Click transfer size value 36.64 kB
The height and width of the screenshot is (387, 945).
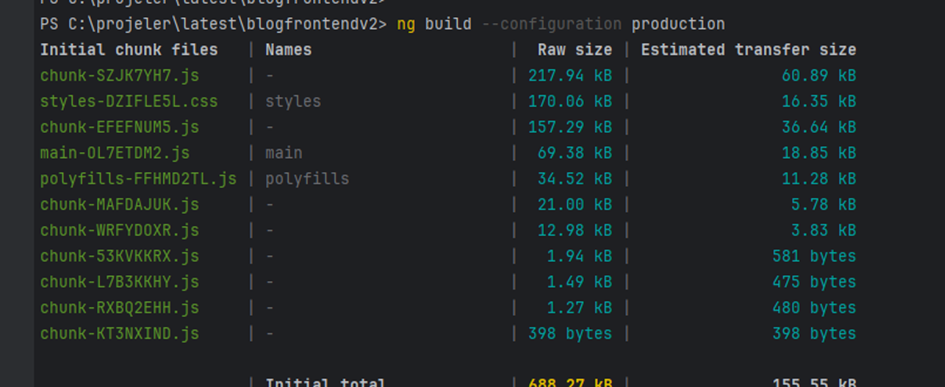coord(819,128)
